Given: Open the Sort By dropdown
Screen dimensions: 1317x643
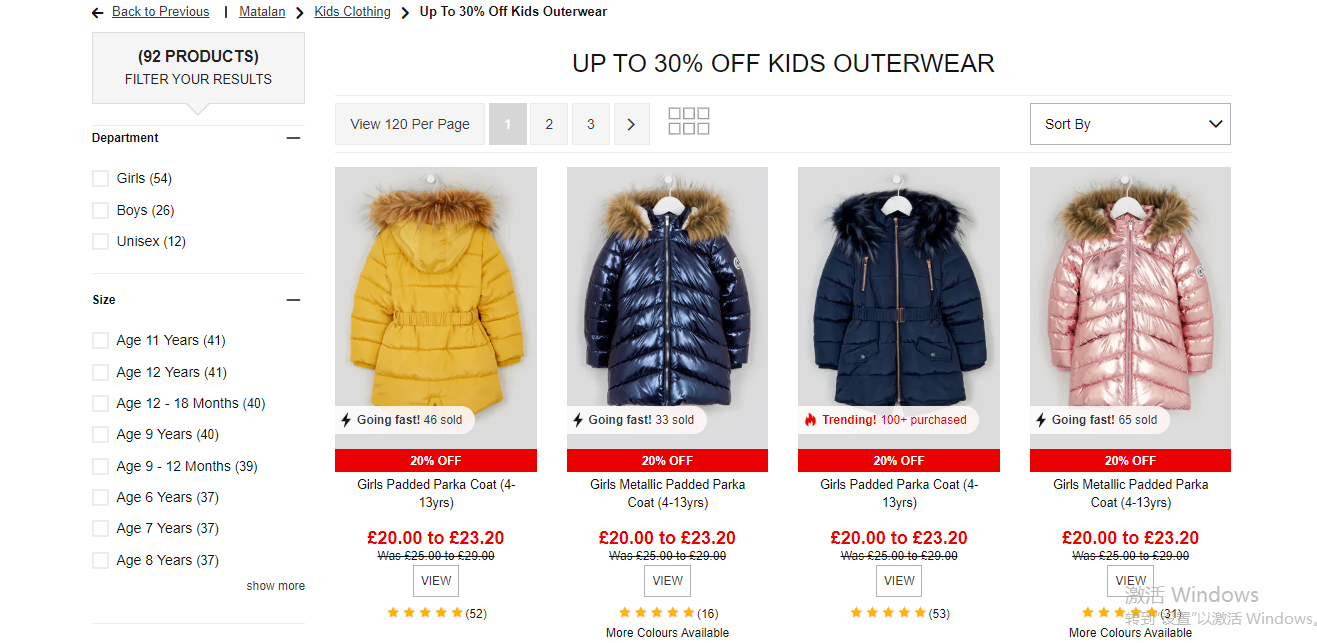Looking at the screenshot, I should coord(1130,124).
